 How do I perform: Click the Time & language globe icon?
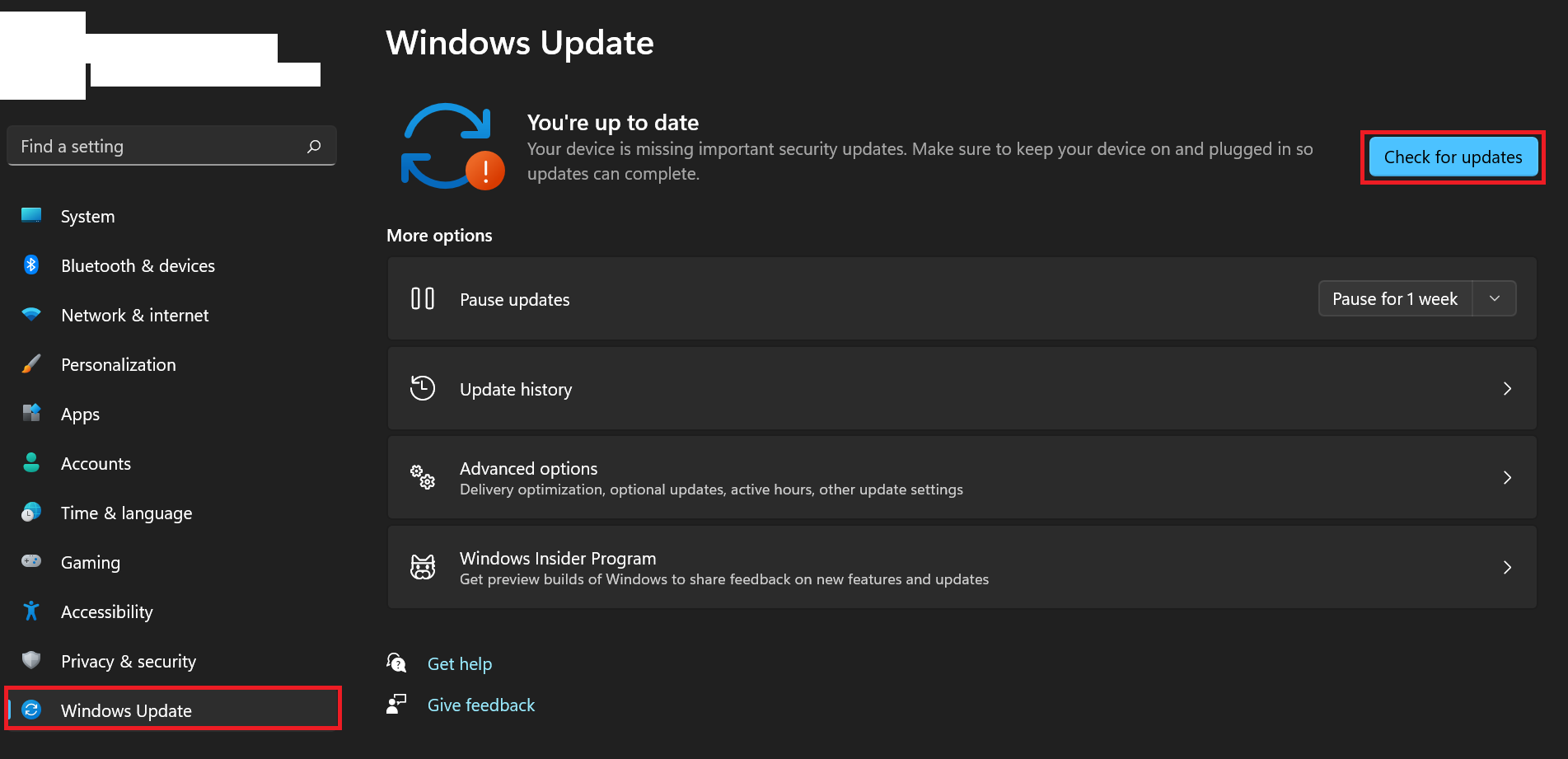tap(31, 512)
